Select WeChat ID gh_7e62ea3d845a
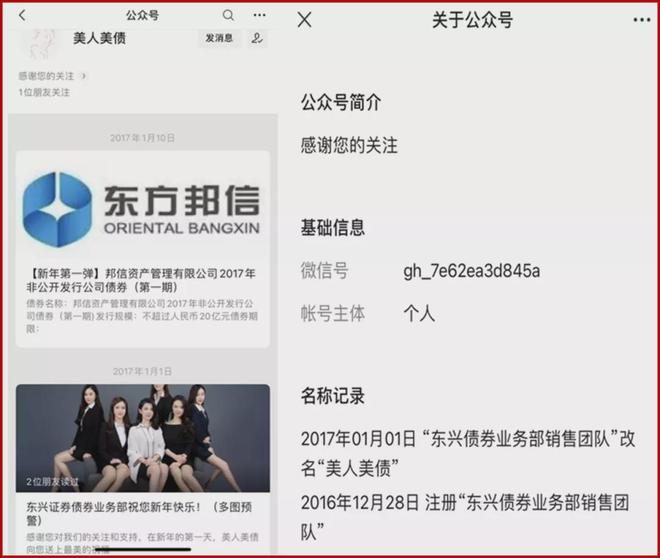Image resolution: width=660 pixels, height=558 pixels. 471,271
